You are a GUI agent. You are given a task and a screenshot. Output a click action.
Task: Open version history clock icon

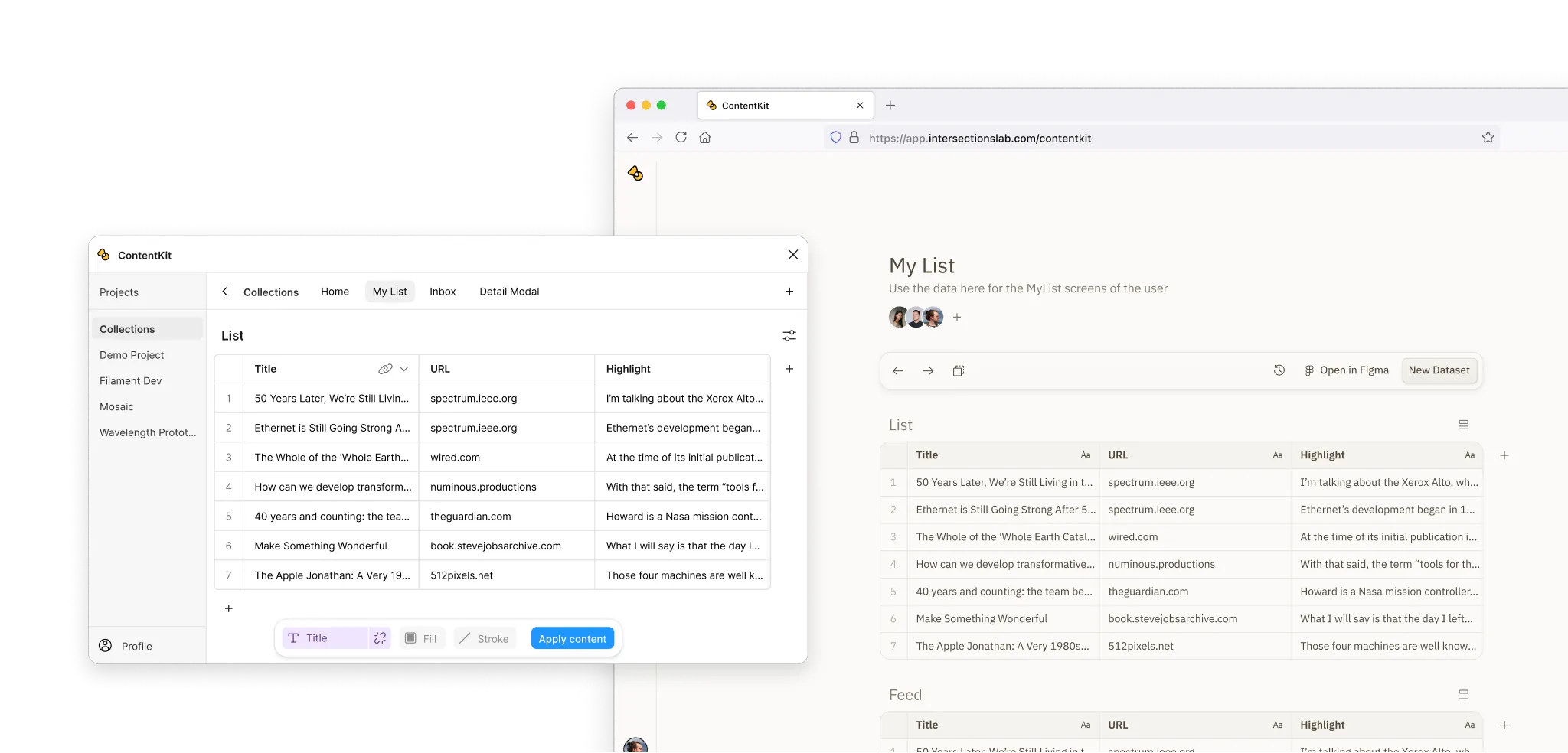(1279, 370)
